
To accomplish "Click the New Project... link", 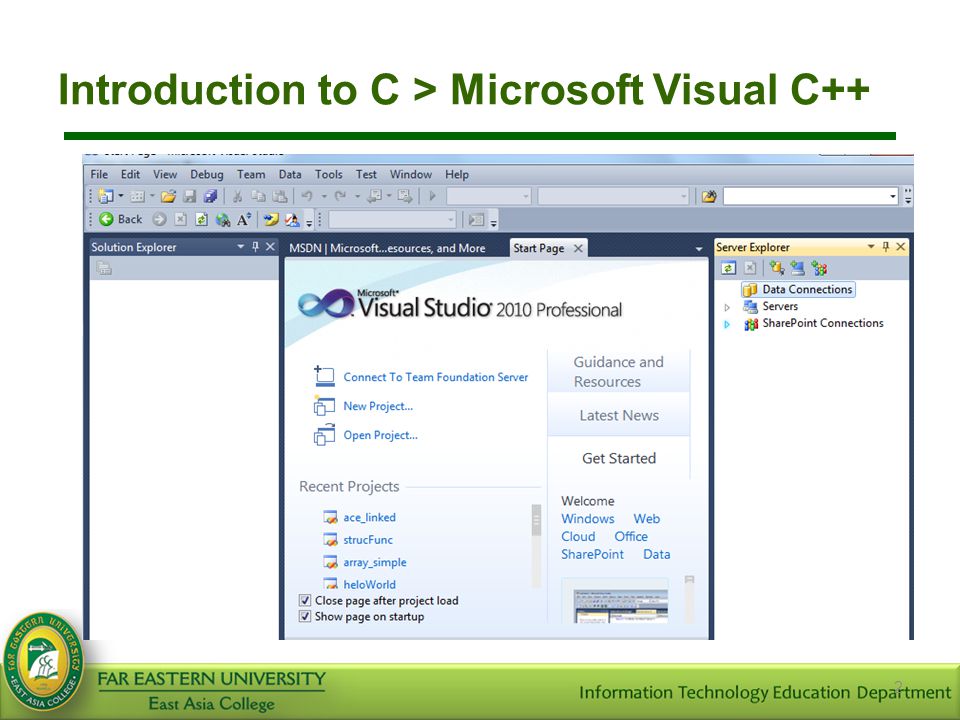I will coord(378,406).
